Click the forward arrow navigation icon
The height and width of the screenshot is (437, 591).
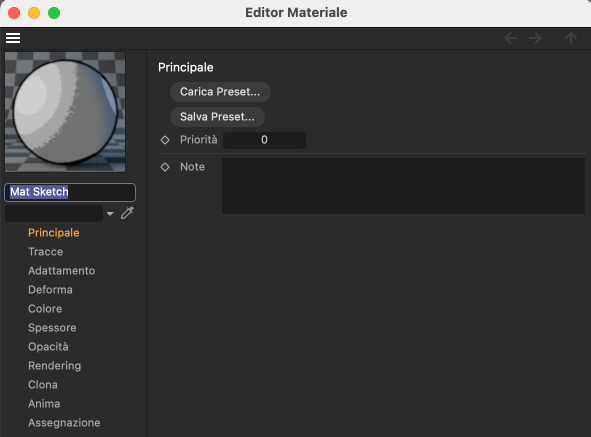[535, 38]
